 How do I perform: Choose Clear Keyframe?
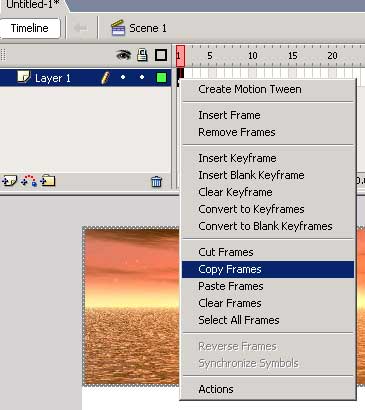(268, 192)
